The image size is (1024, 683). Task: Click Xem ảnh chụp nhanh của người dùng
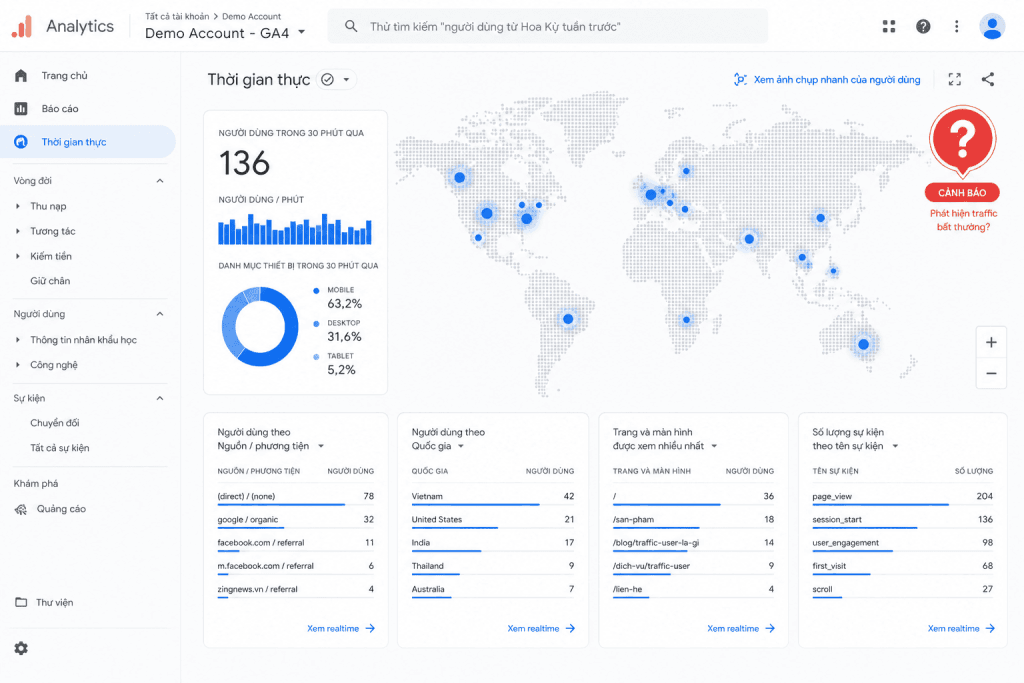click(x=827, y=80)
